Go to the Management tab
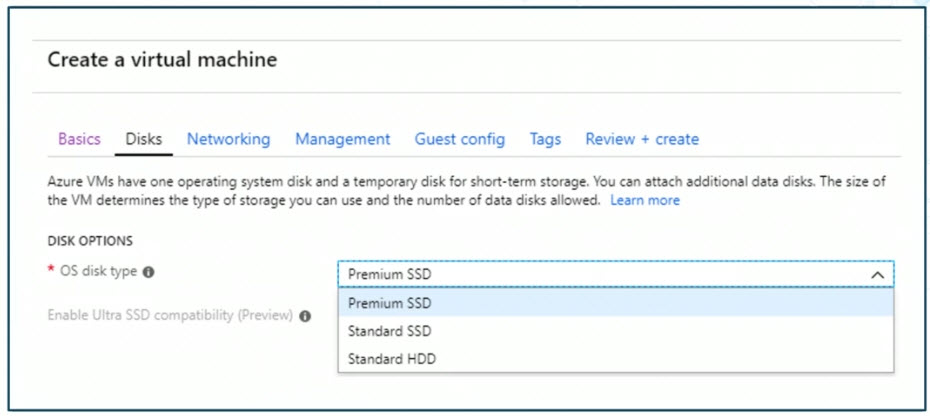The width and height of the screenshot is (930, 416). point(343,139)
